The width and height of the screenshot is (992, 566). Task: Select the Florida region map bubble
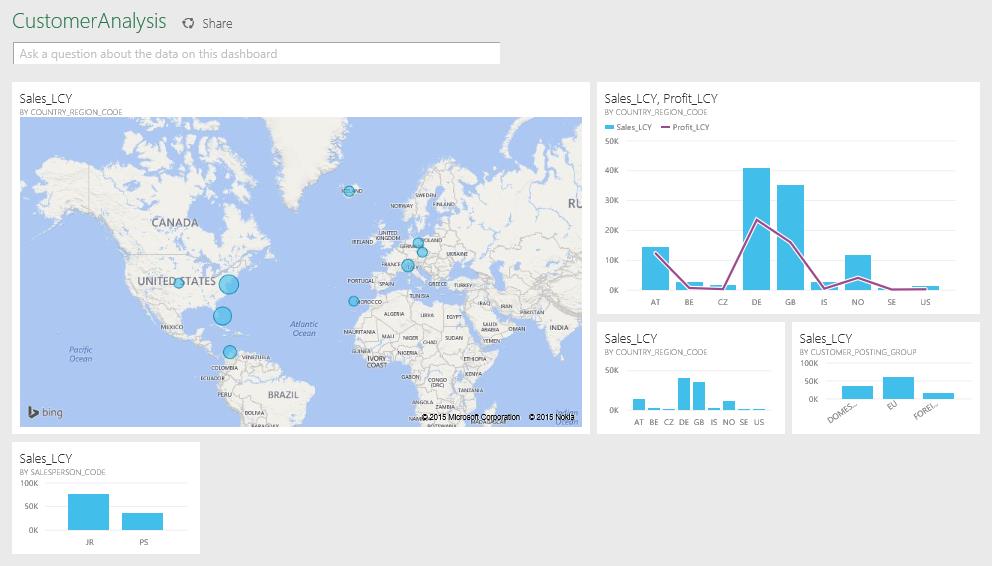(222, 316)
